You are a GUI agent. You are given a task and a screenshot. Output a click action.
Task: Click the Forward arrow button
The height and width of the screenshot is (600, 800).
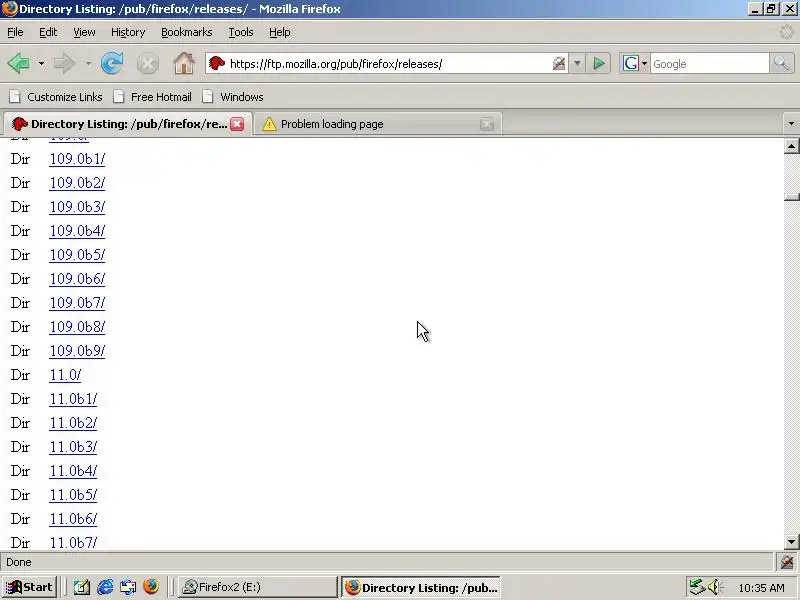(65, 64)
